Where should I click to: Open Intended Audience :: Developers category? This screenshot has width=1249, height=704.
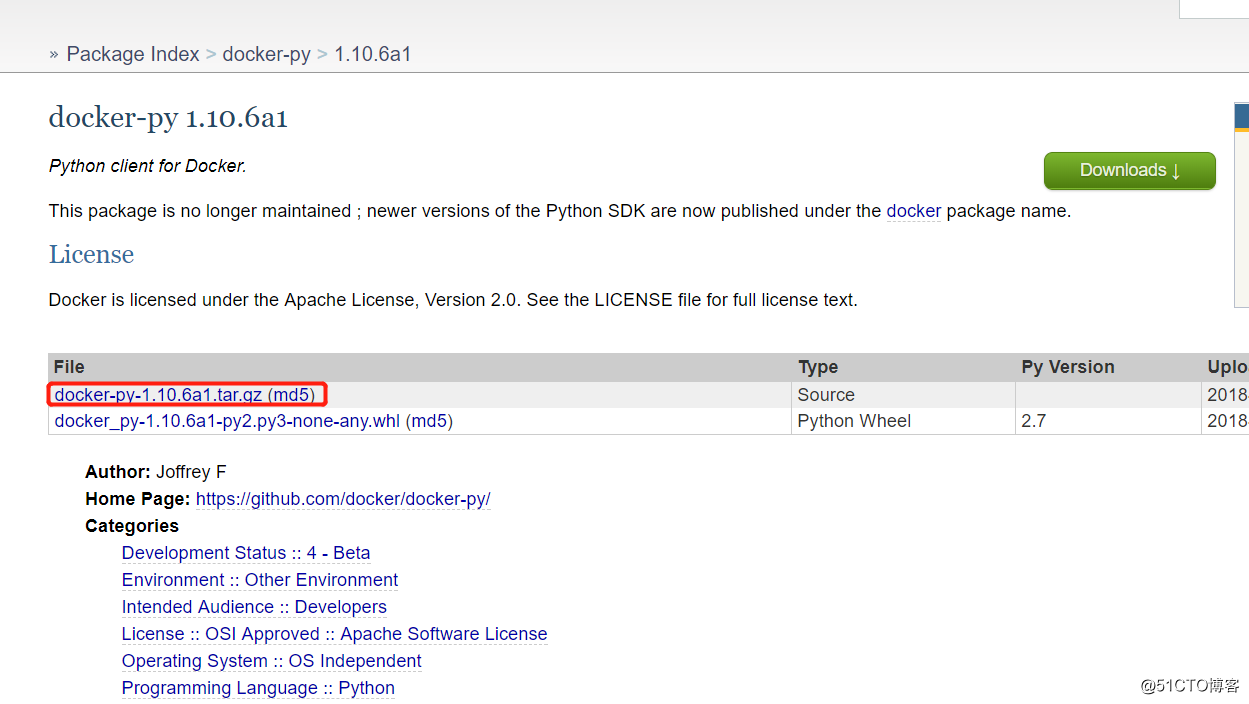coord(254,607)
